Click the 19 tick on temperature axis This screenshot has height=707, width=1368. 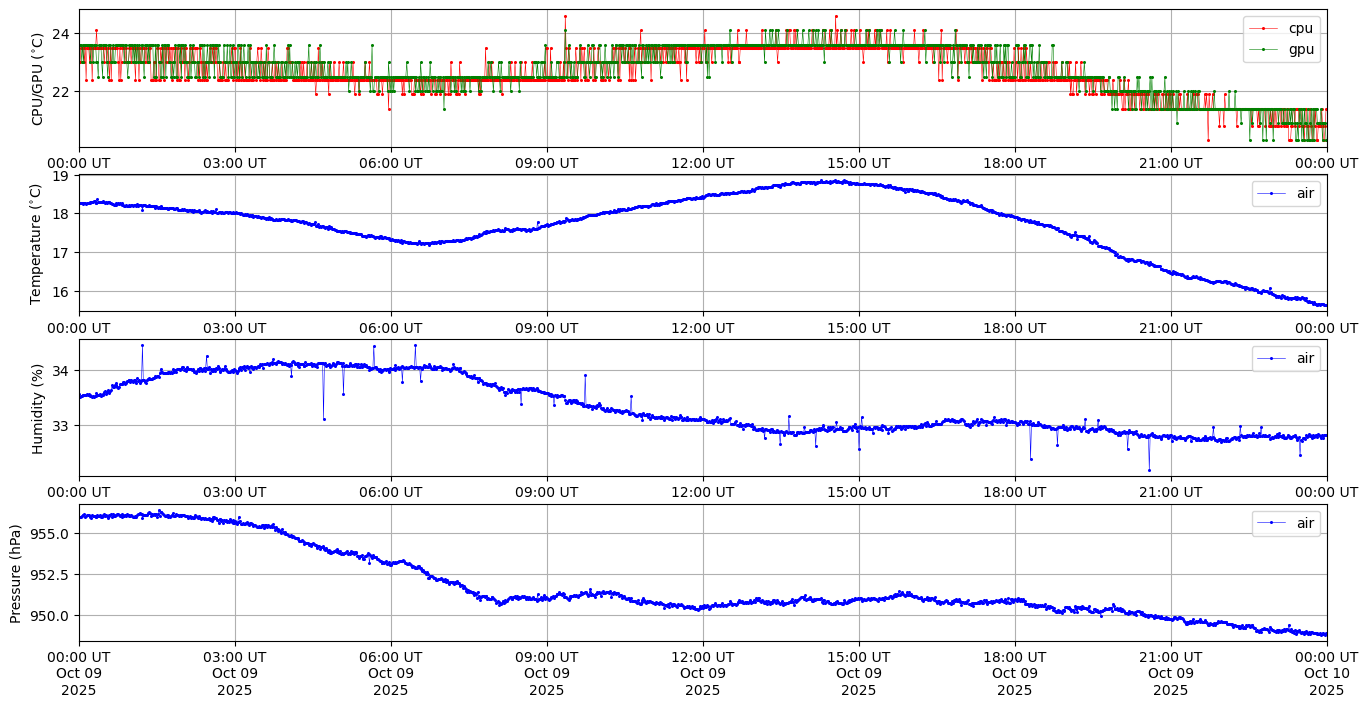point(59,177)
